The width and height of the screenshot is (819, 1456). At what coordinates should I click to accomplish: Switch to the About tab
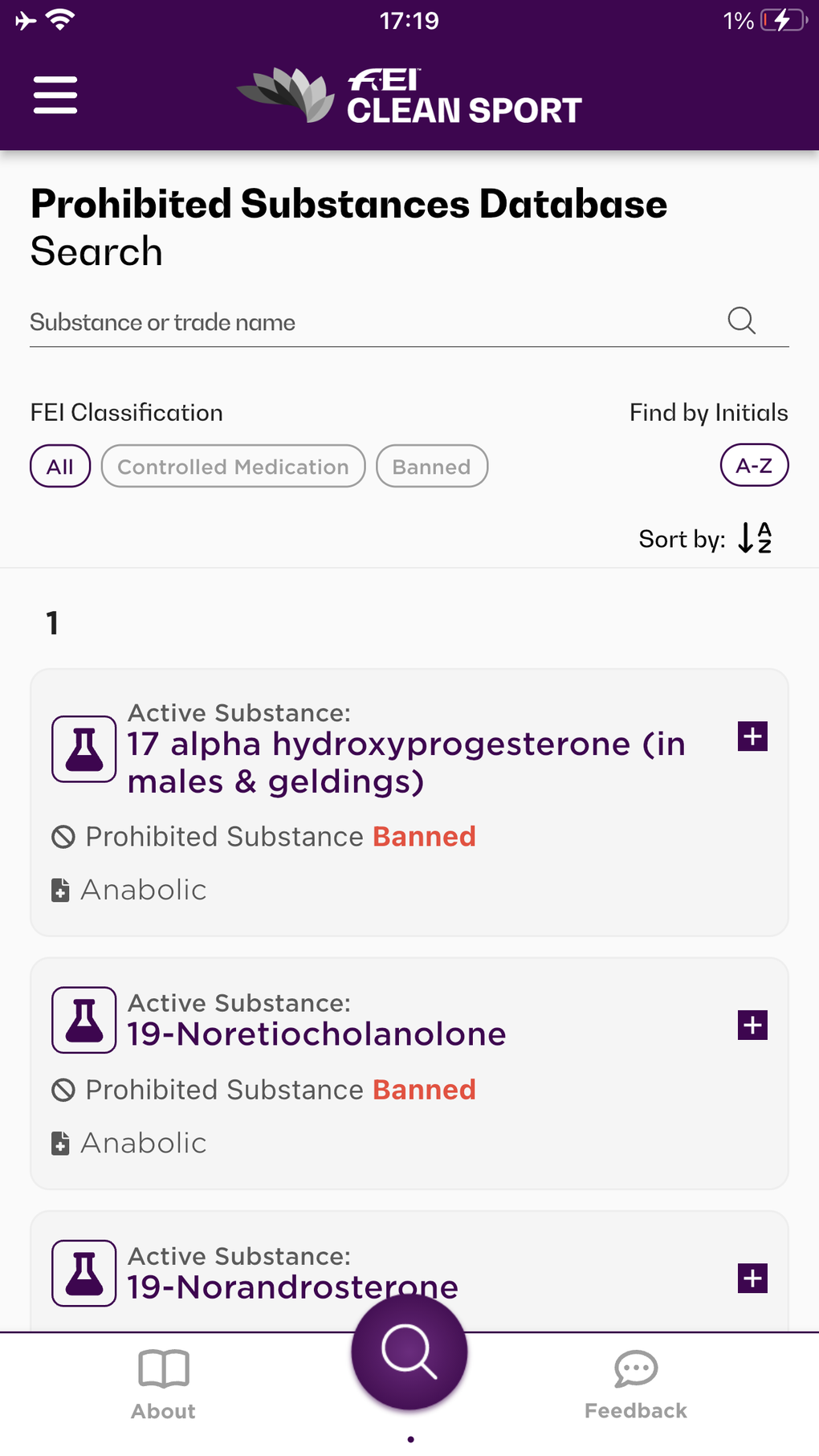[162, 1381]
